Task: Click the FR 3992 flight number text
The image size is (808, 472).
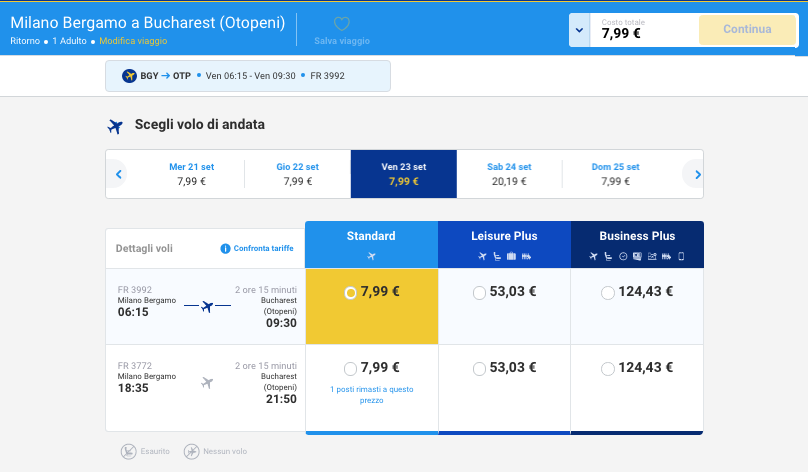Action: (134, 290)
